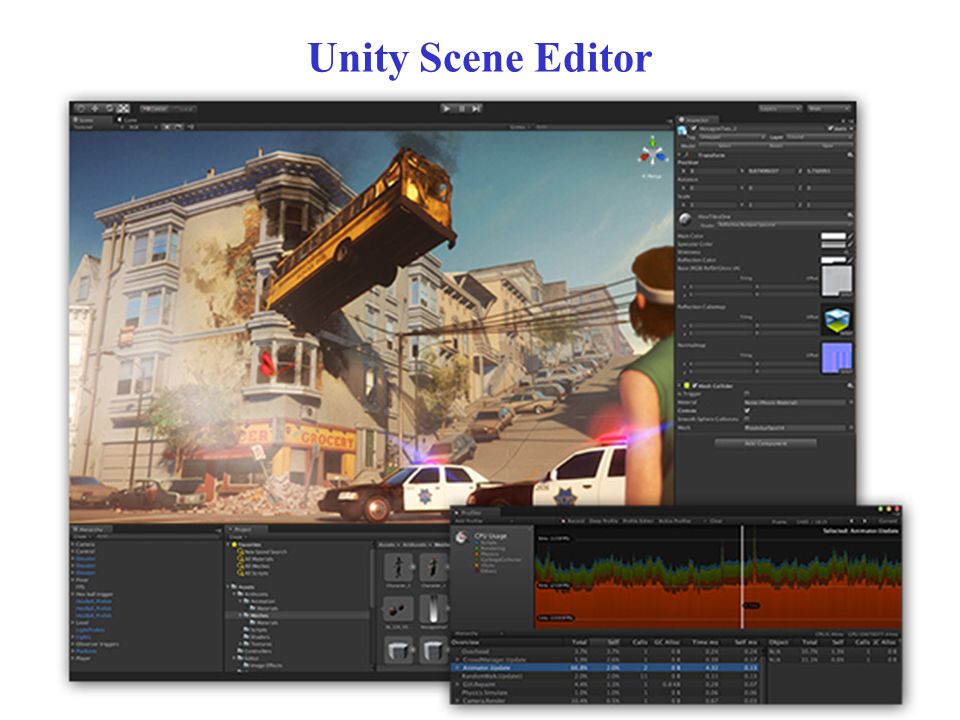This screenshot has width=960, height=720.
Task: Collapse the Mesh Collider component
Action: point(680,386)
